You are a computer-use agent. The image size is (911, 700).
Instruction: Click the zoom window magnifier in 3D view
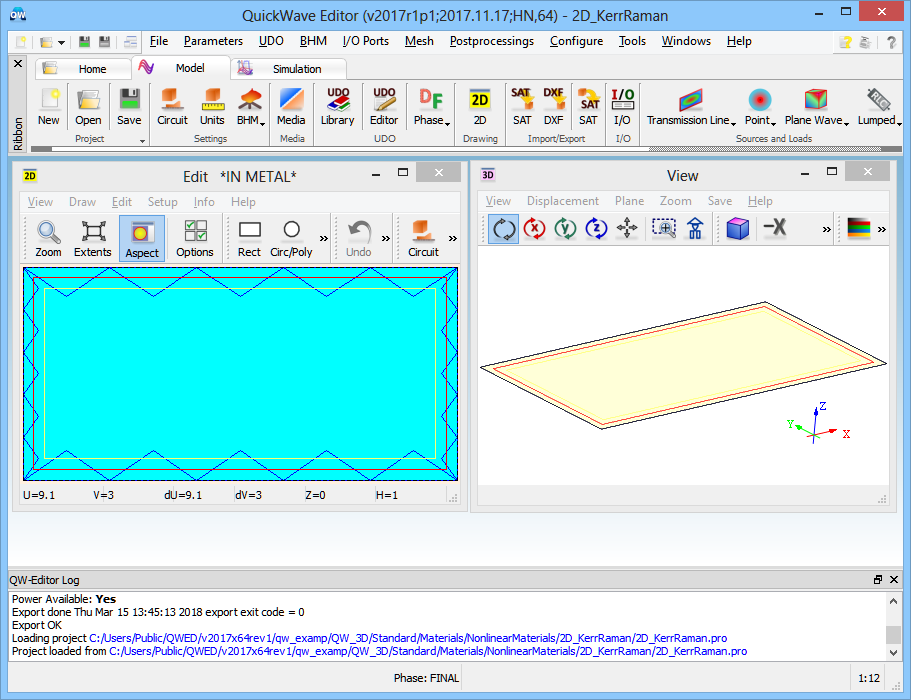tap(664, 229)
